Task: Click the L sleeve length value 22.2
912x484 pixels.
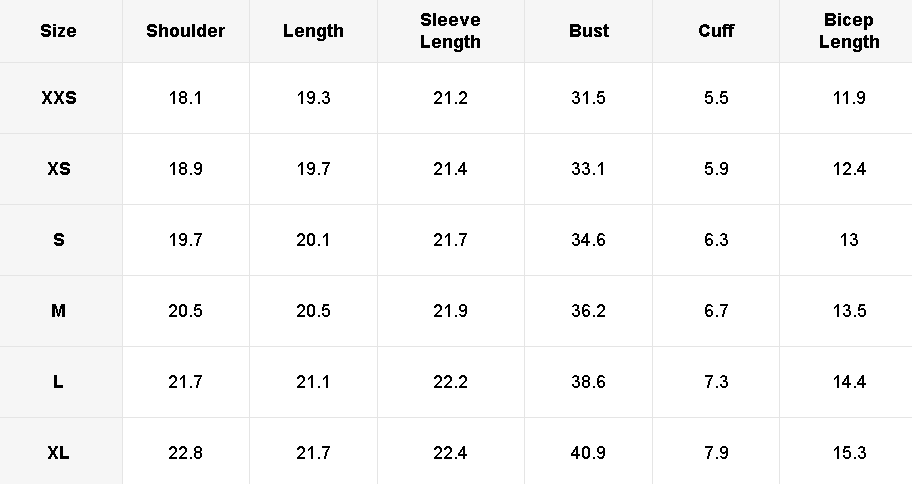Action: pos(450,382)
